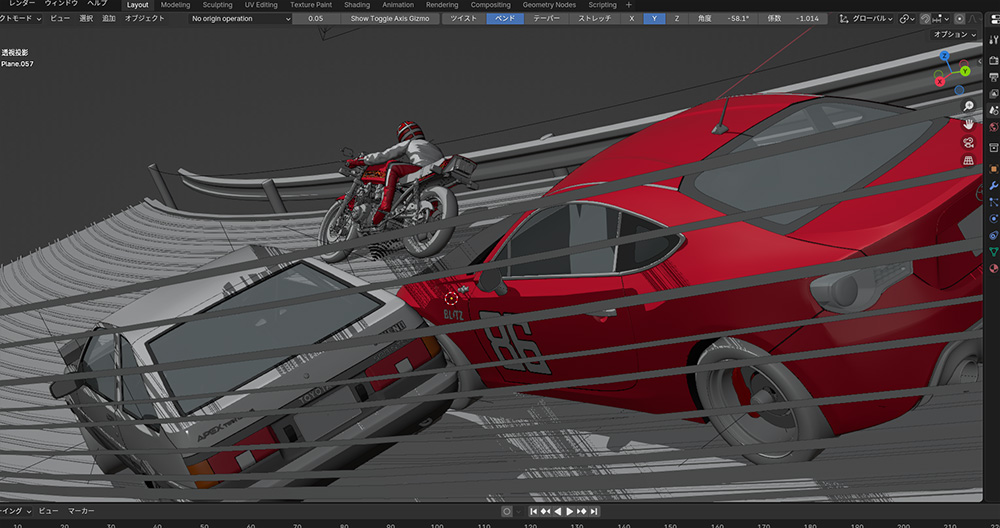Image resolution: width=1000 pixels, height=528 pixels.
Task: Open the Collection properties tab
Action: pos(994,148)
